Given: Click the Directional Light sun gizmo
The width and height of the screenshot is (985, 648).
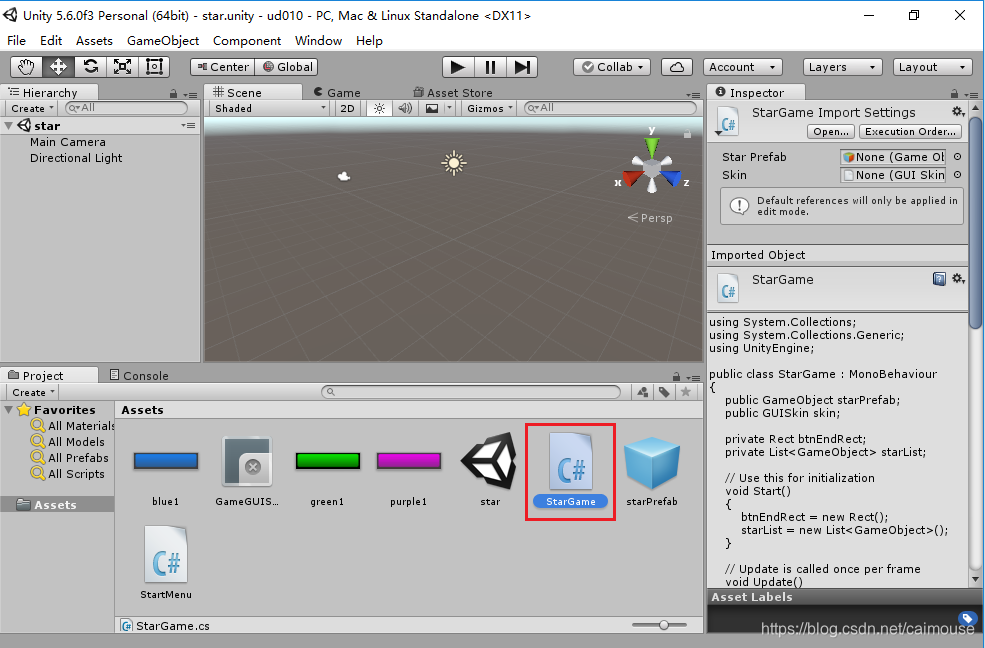Looking at the screenshot, I should (454, 163).
